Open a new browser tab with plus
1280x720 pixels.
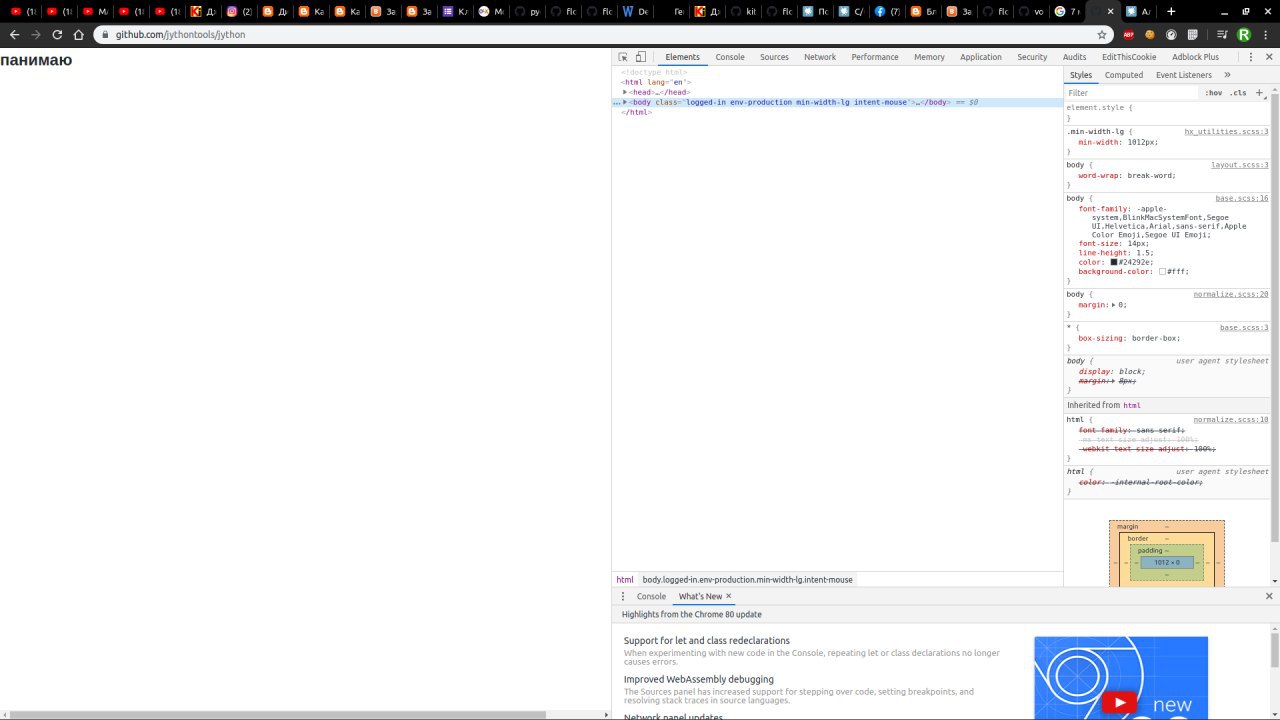point(1171,11)
